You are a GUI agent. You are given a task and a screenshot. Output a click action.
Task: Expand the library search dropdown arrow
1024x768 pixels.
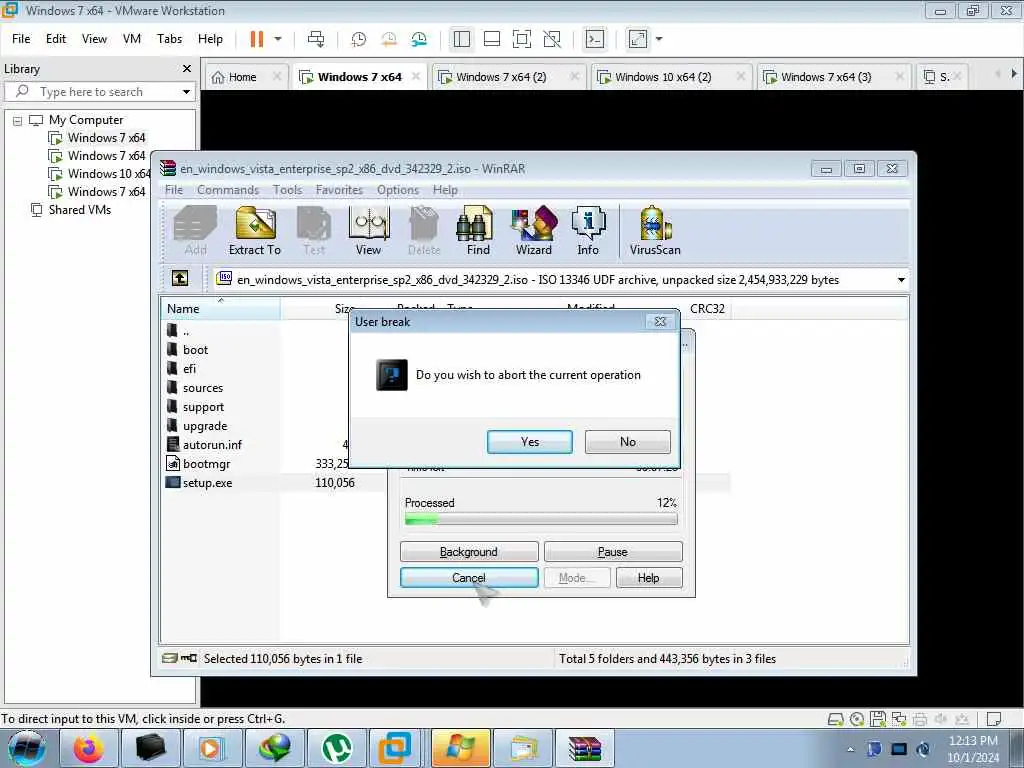pyautogui.click(x=186, y=92)
